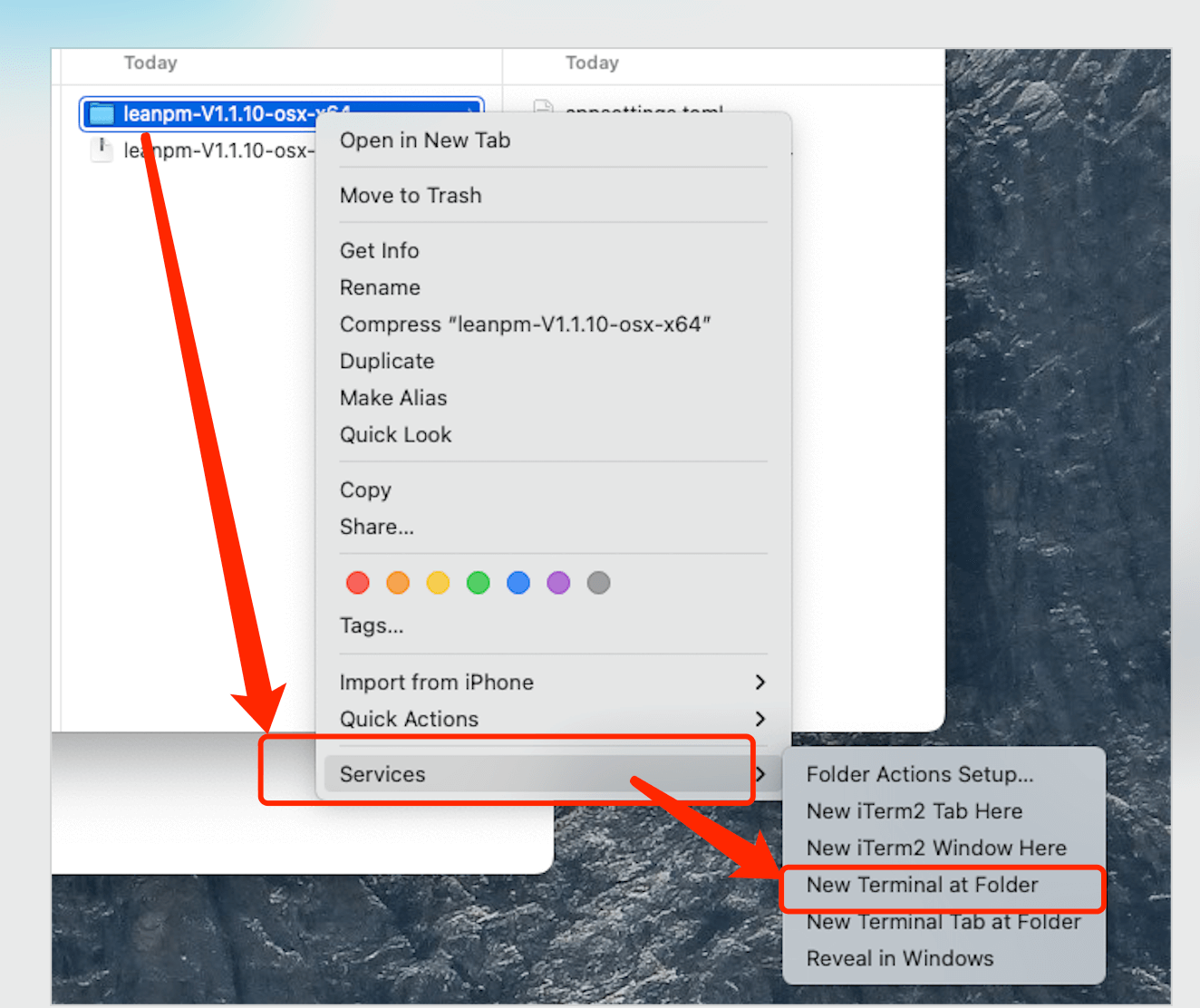The image size is (1200, 1008).
Task: Open New iTerm2 Window Here
Action: tap(936, 848)
